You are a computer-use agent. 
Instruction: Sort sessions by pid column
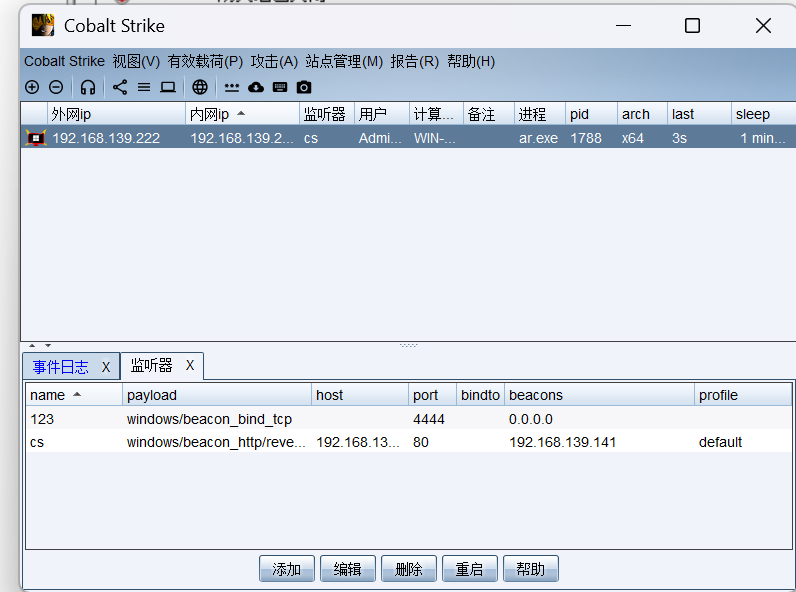[591, 114]
